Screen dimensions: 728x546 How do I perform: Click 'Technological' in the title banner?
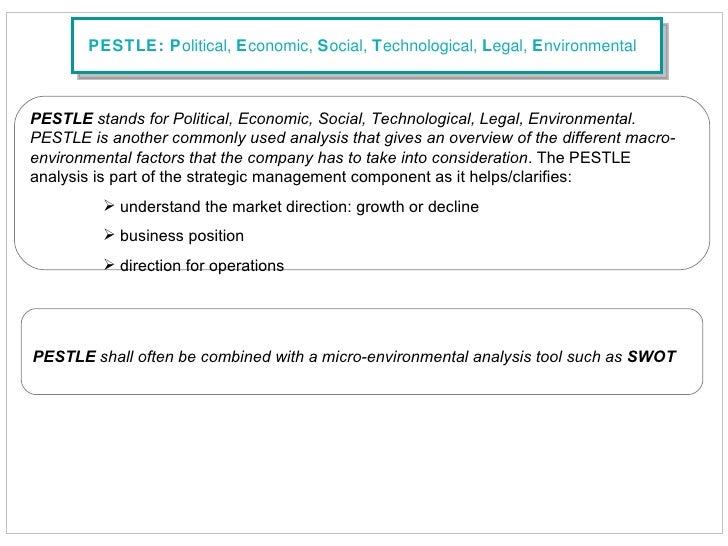[x=424, y=46]
